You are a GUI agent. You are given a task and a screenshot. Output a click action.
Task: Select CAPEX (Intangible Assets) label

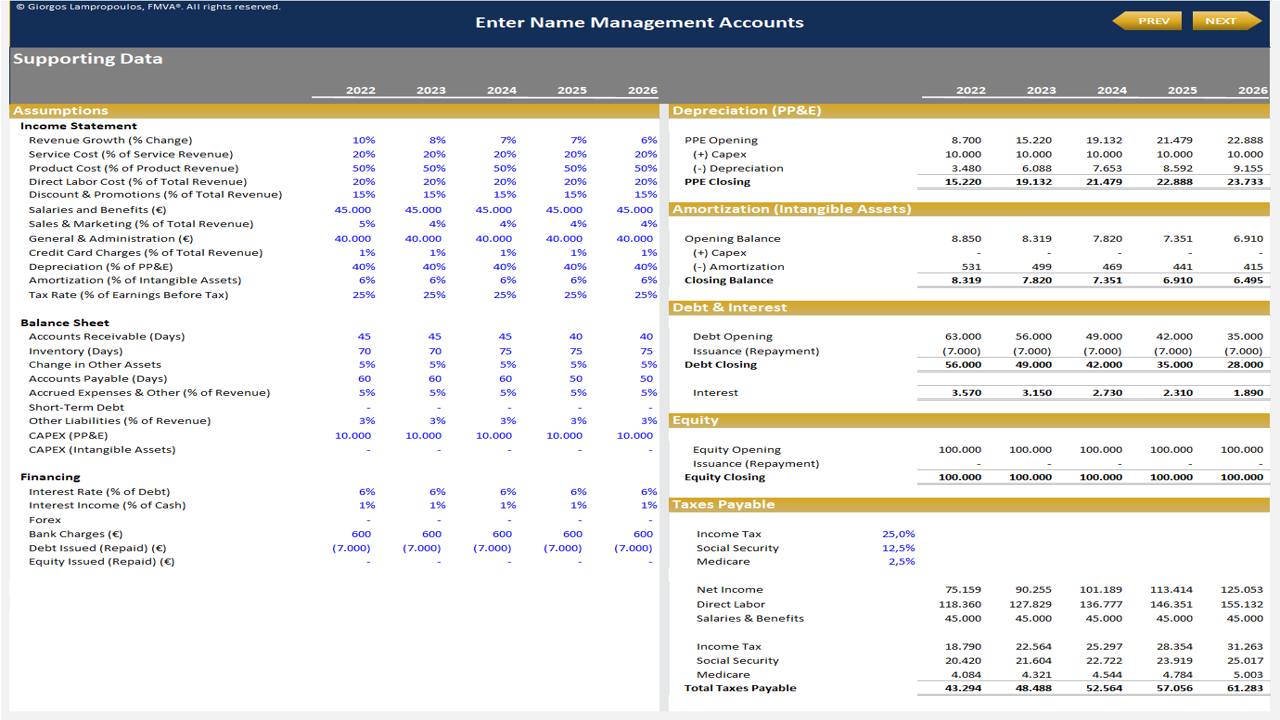(102, 450)
